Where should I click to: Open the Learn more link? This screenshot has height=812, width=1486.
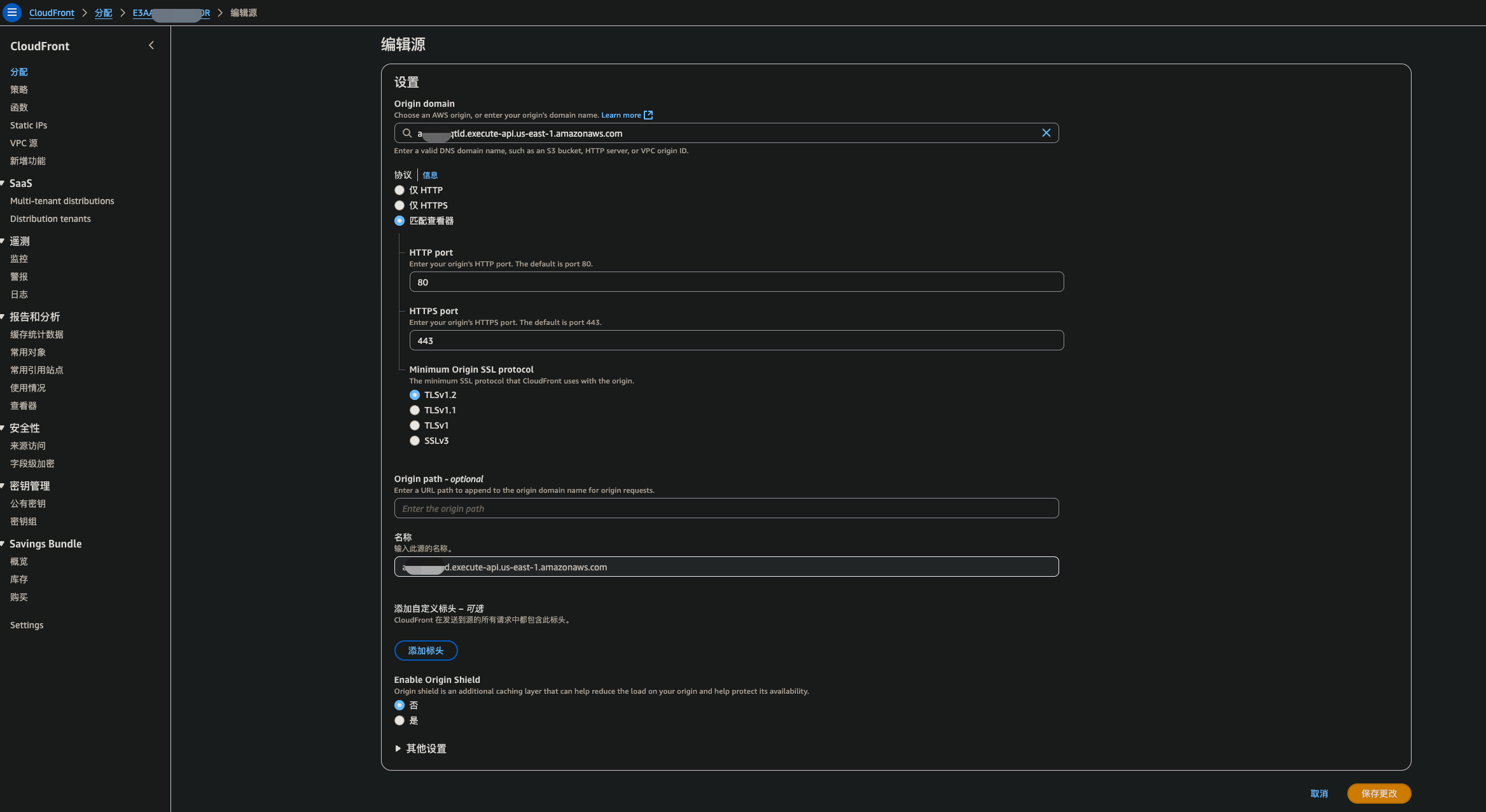(621, 115)
